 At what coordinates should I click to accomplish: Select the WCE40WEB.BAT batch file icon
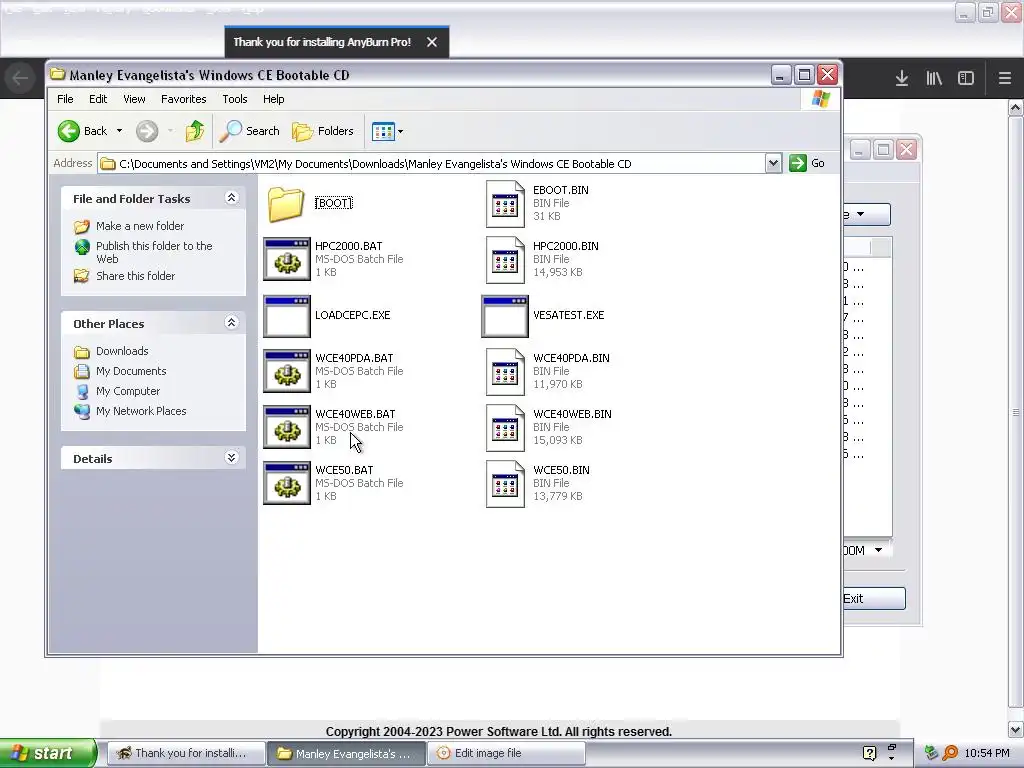(287, 428)
